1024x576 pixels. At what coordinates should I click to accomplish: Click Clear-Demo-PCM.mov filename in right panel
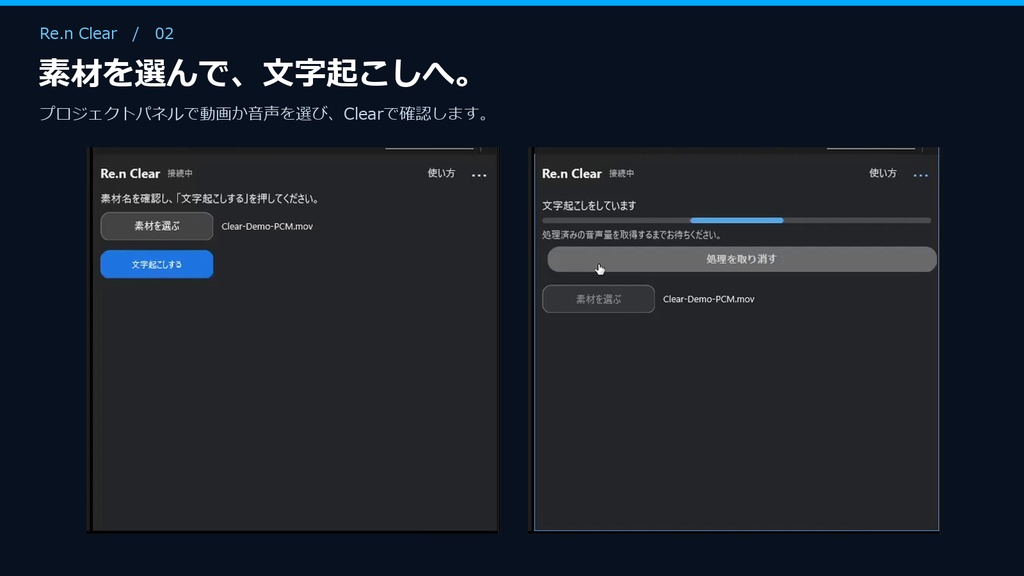click(x=709, y=299)
